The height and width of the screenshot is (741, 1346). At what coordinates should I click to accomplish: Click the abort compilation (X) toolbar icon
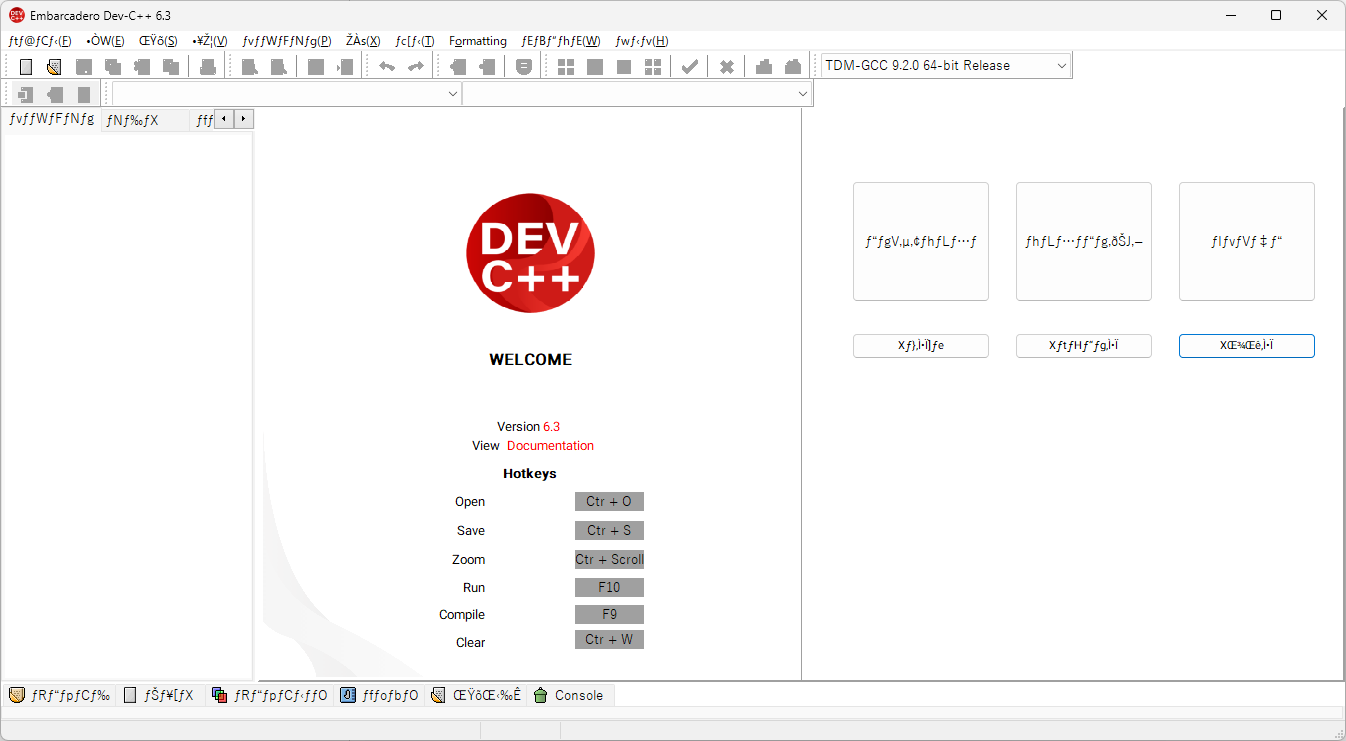[x=726, y=65]
